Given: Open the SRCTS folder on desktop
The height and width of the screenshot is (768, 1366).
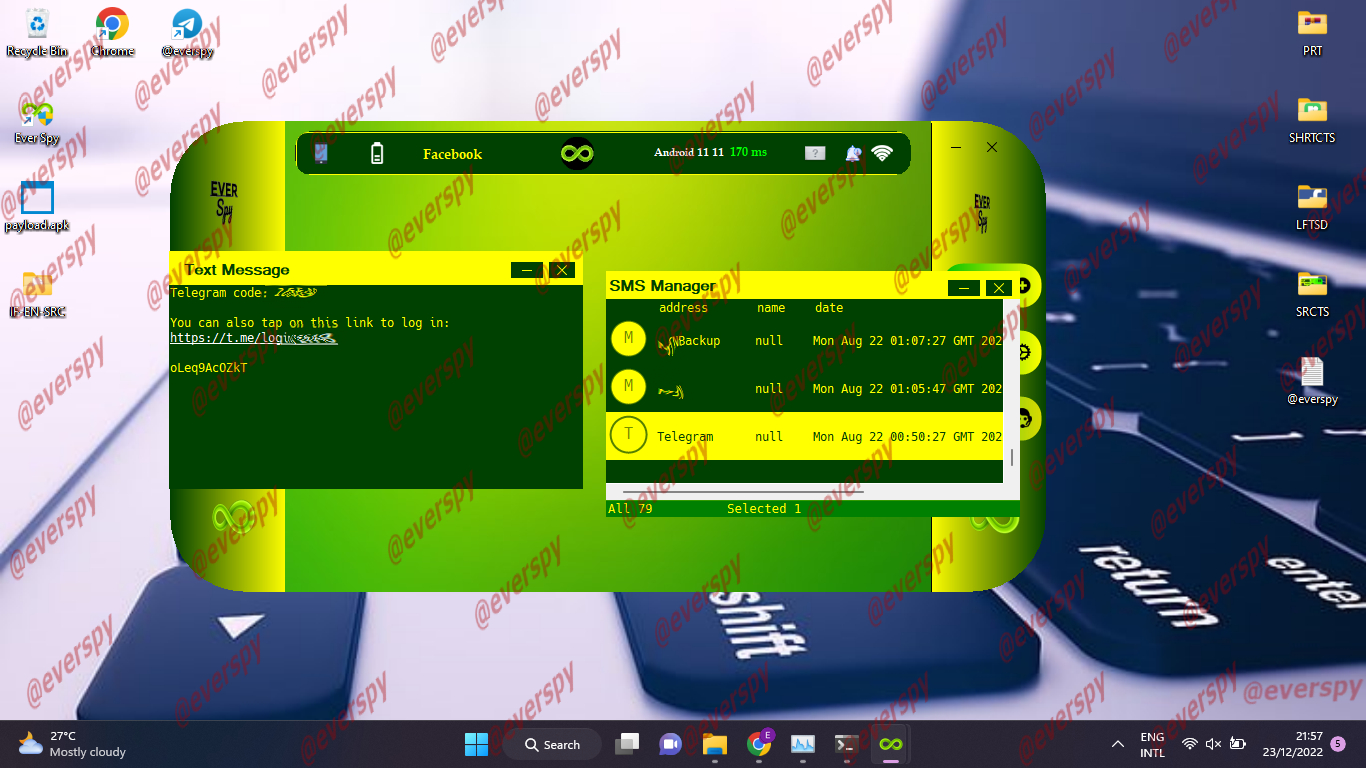Looking at the screenshot, I should pyautogui.click(x=1312, y=292).
